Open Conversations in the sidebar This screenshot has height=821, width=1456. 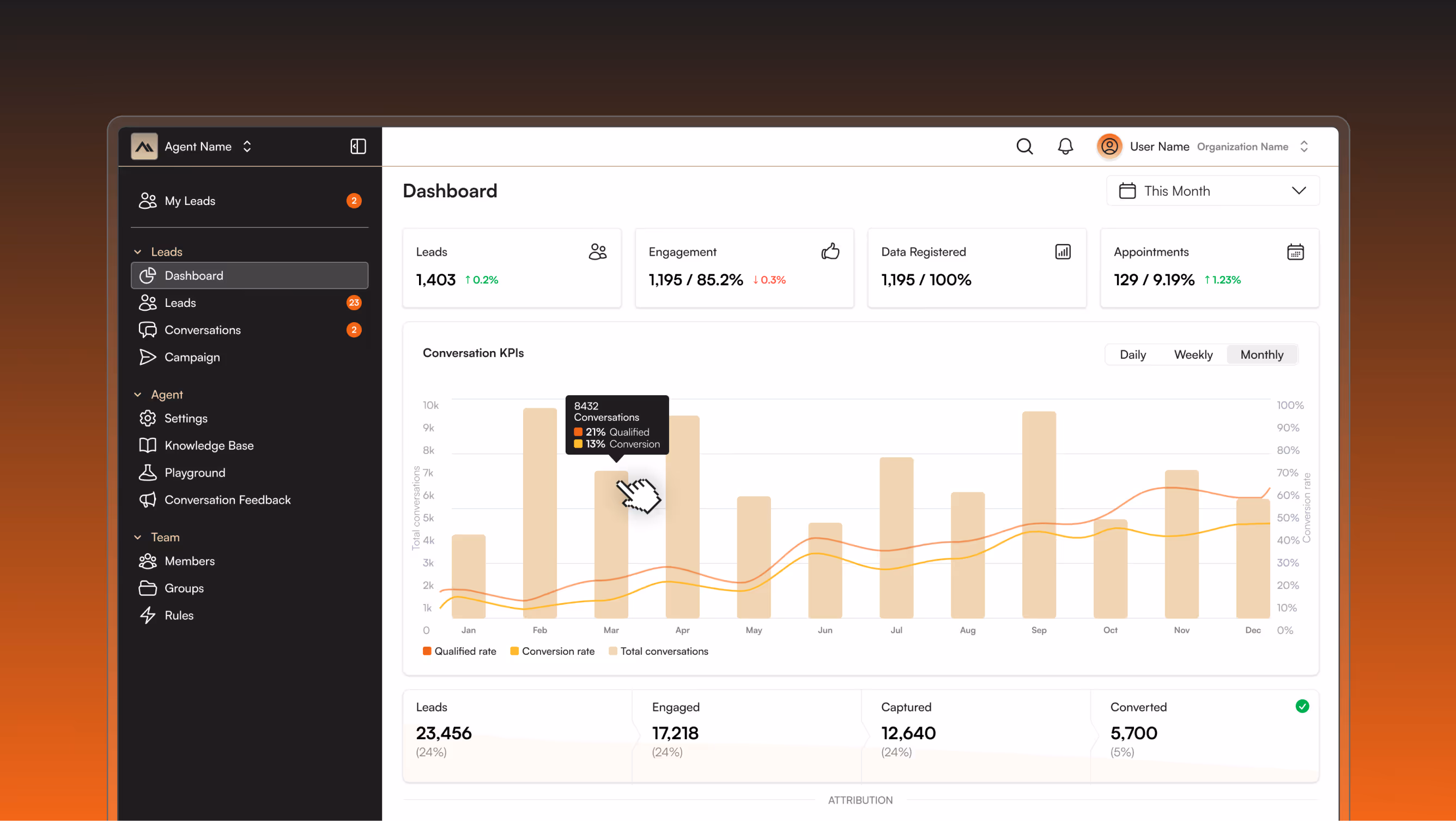click(x=202, y=330)
